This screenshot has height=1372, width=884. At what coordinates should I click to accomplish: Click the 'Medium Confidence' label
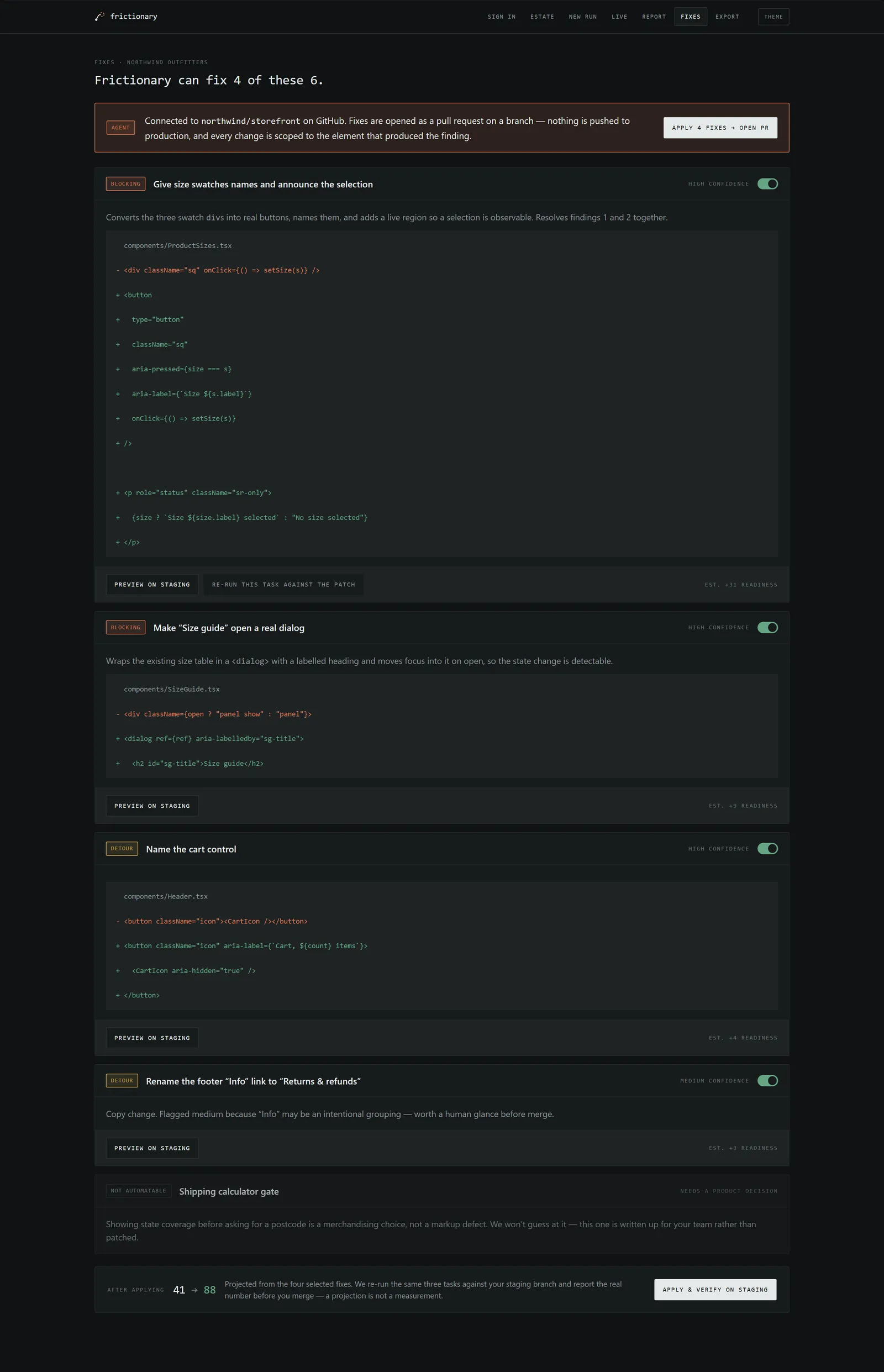[715, 1080]
